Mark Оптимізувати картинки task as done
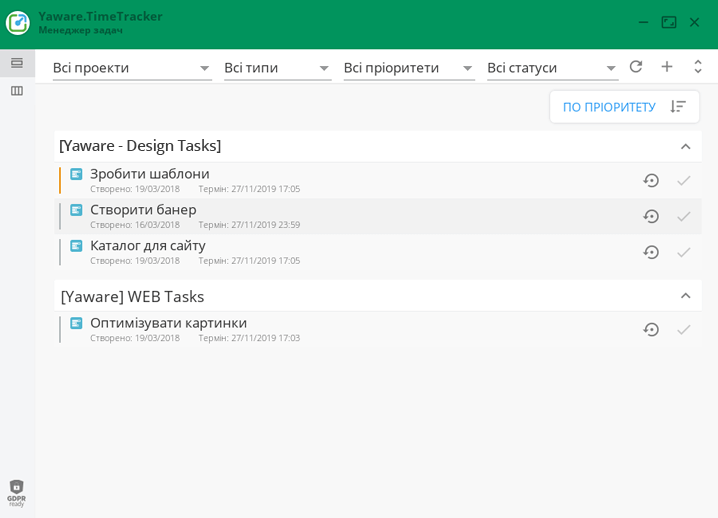Image resolution: width=718 pixels, height=518 pixels. coord(684,330)
